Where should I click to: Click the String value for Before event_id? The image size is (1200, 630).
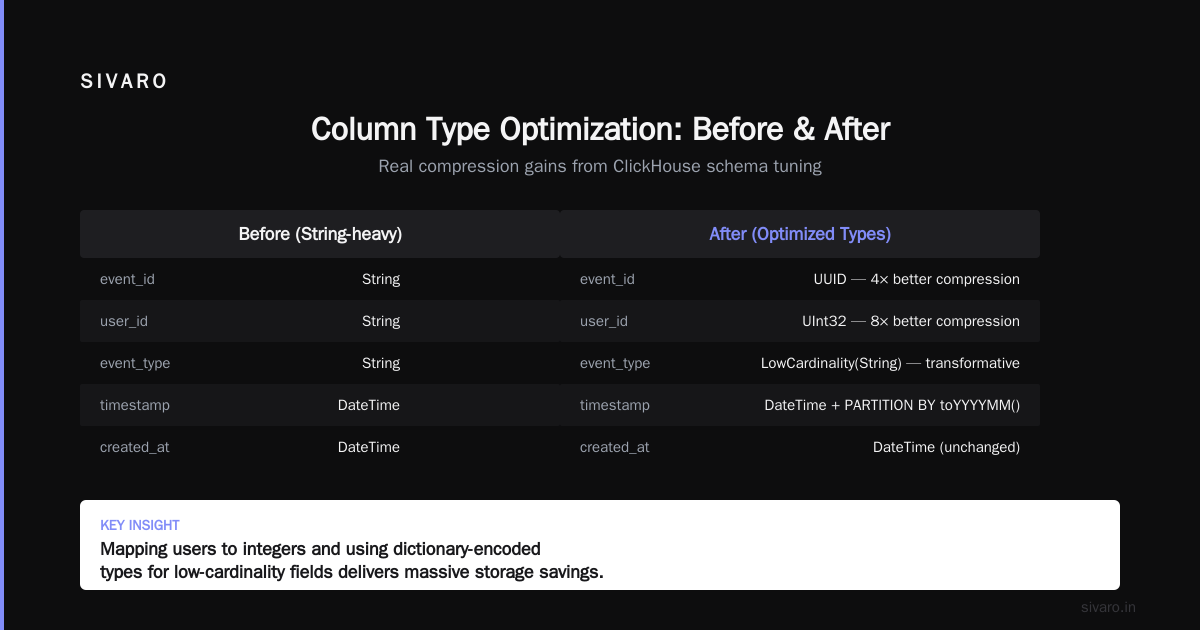pyautogui.click(x=381, y=279)
